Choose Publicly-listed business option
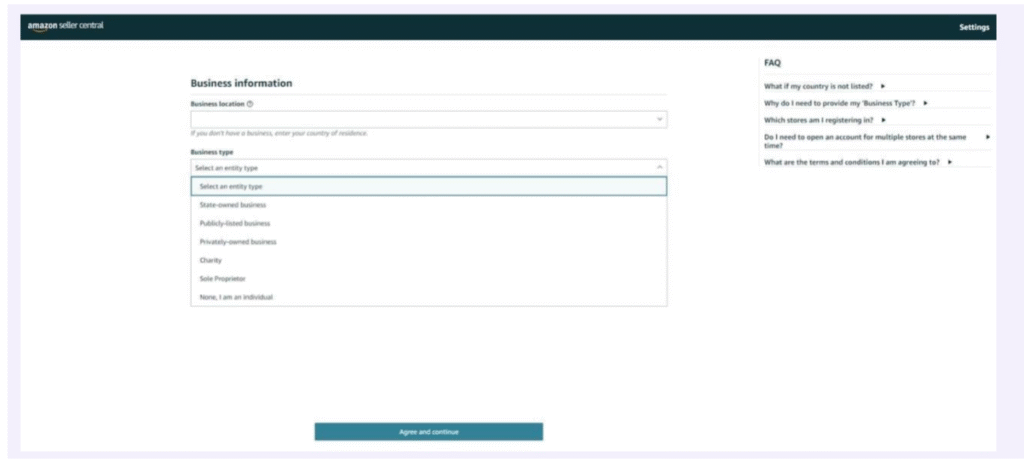1024x462 pixels. pos(235,223)
